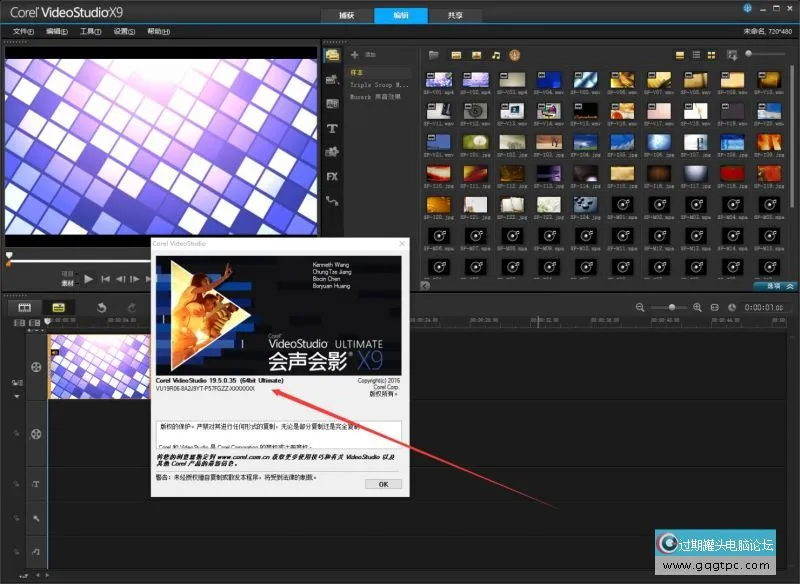Expand the options panel at library bottom-right
Image resolution: width=800 pixels, height=584 pixels.
(x=773, y=286)
